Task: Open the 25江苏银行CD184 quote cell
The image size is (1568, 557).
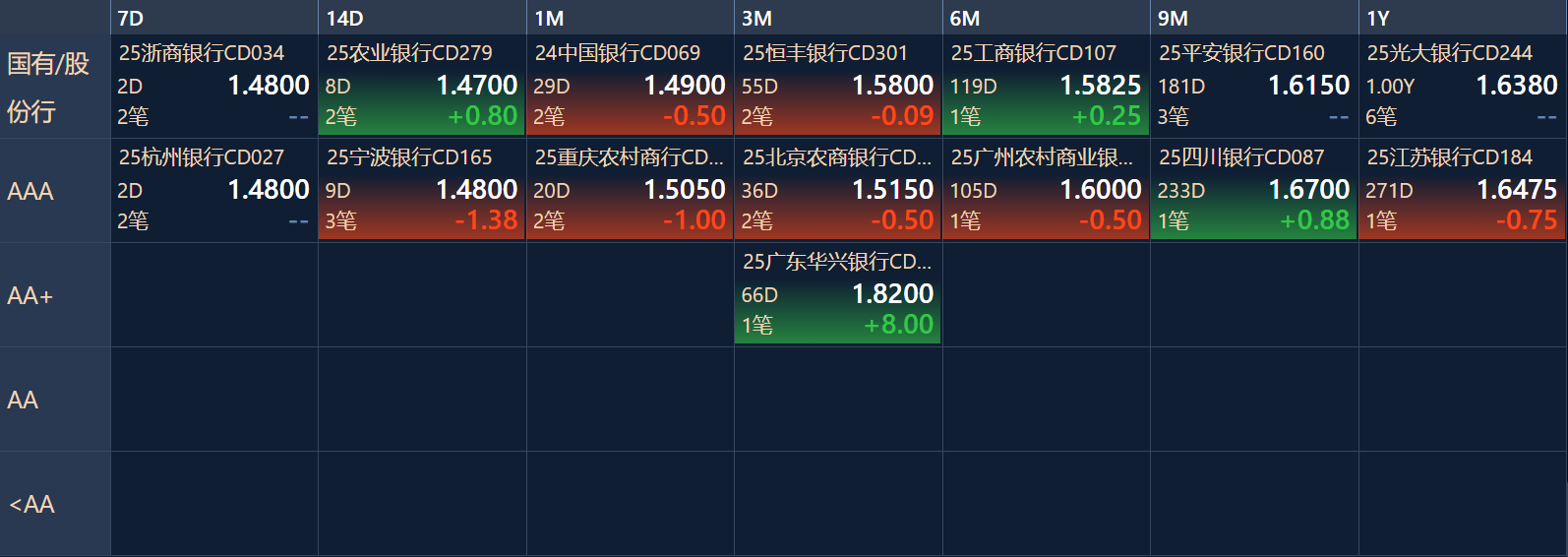Action: coord(1463,190)
